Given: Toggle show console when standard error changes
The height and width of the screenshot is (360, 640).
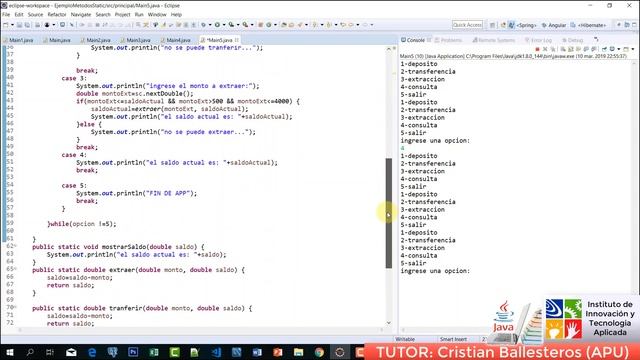Looking at the screenshot, I should (x=594, y=49).
